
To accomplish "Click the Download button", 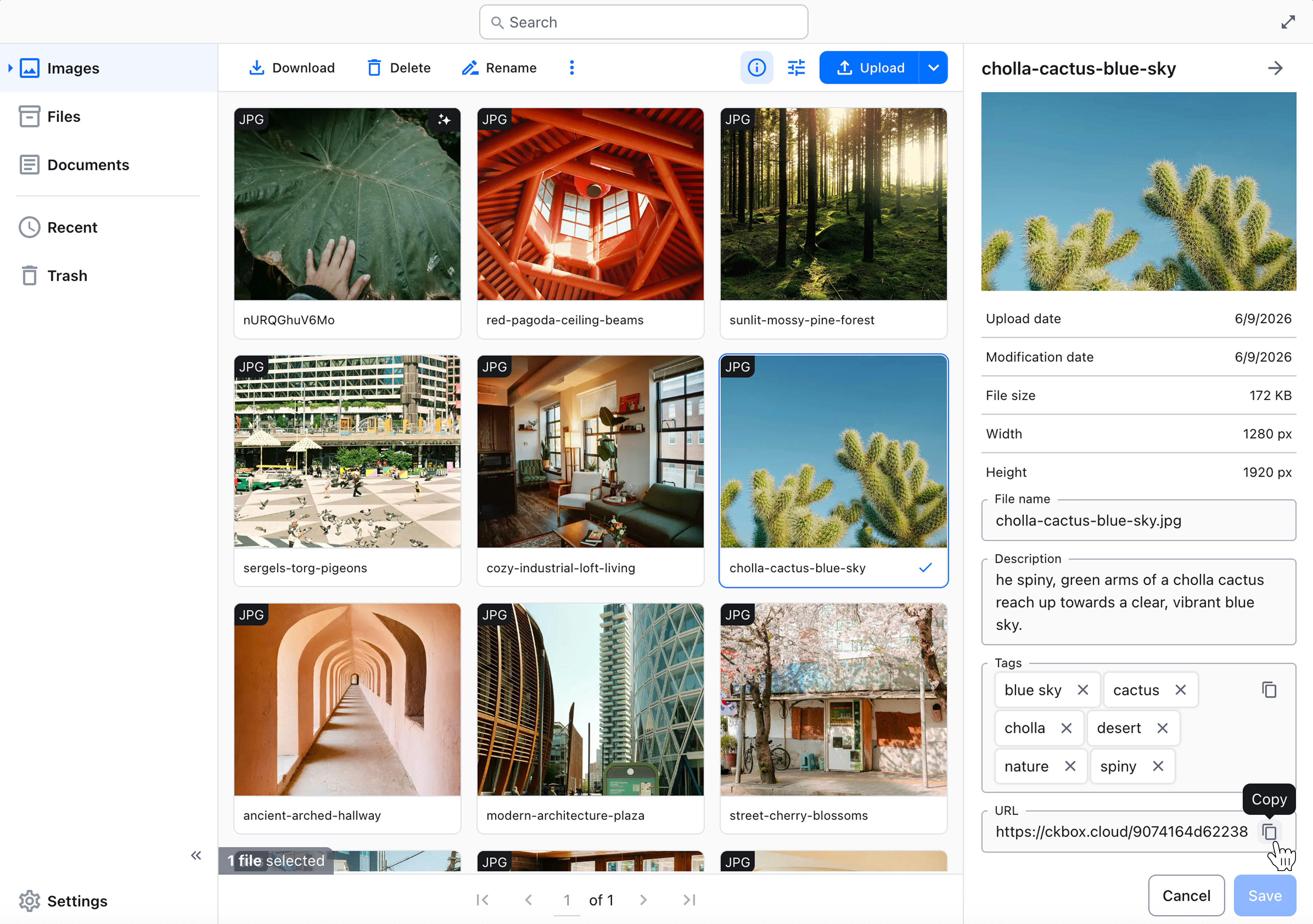I will [292, 68].
